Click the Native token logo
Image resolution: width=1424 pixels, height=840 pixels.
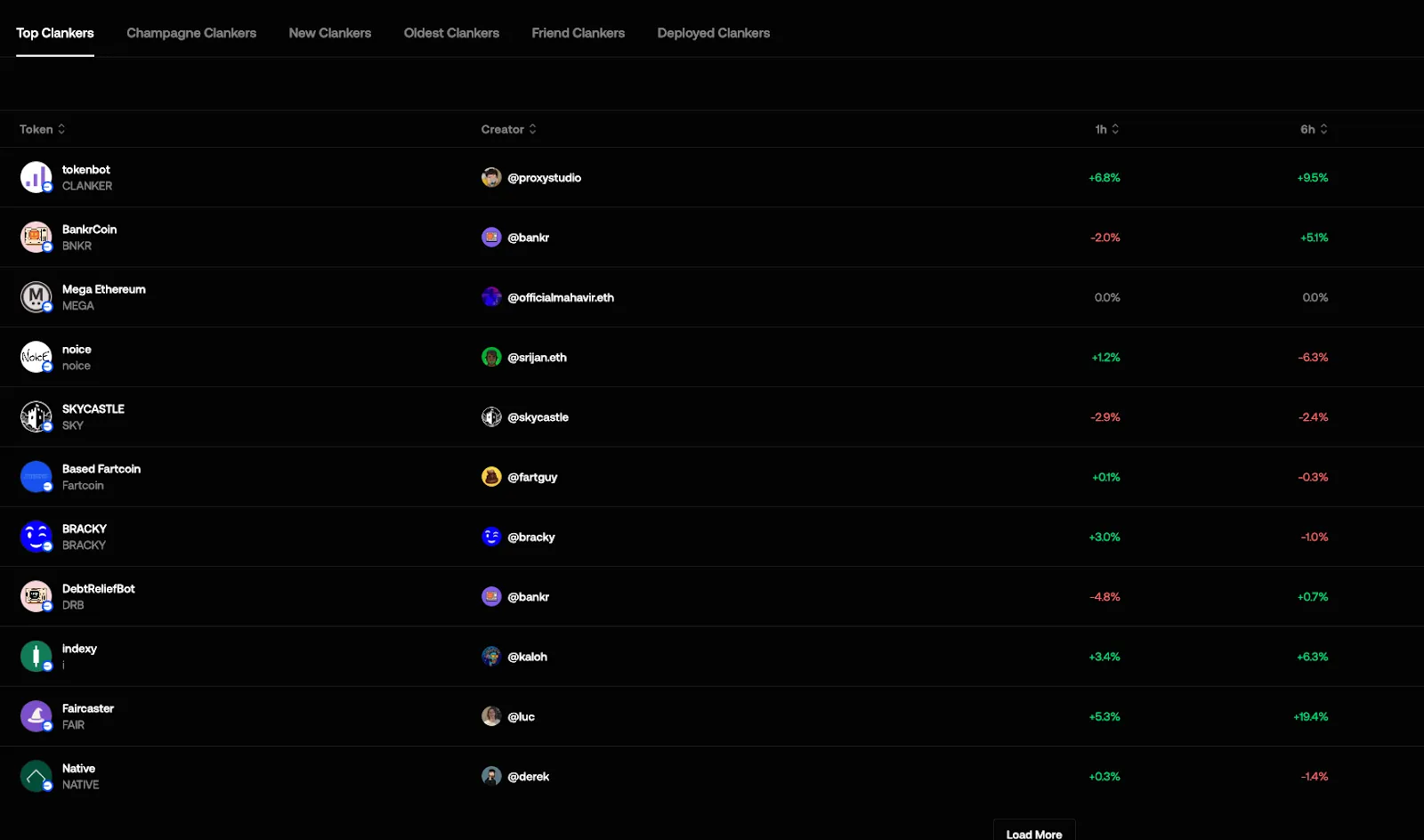coord(36,776)
